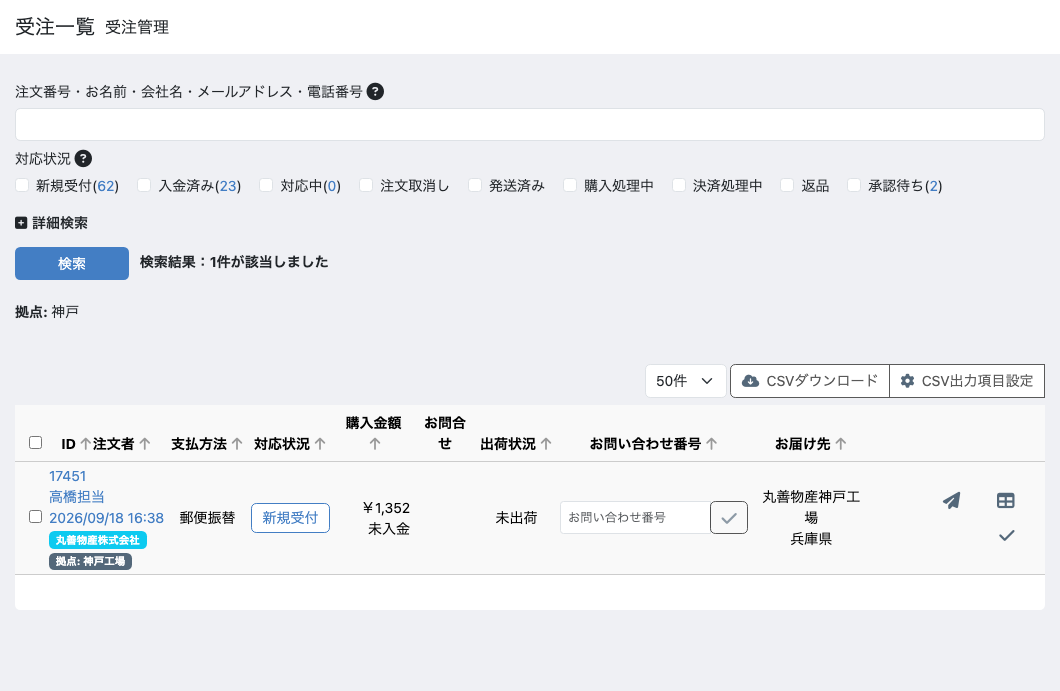Viewport: 1060px width, 691px height.
Task: Check the 購入処理中 status filter
Action: click(x=570, y=185)
